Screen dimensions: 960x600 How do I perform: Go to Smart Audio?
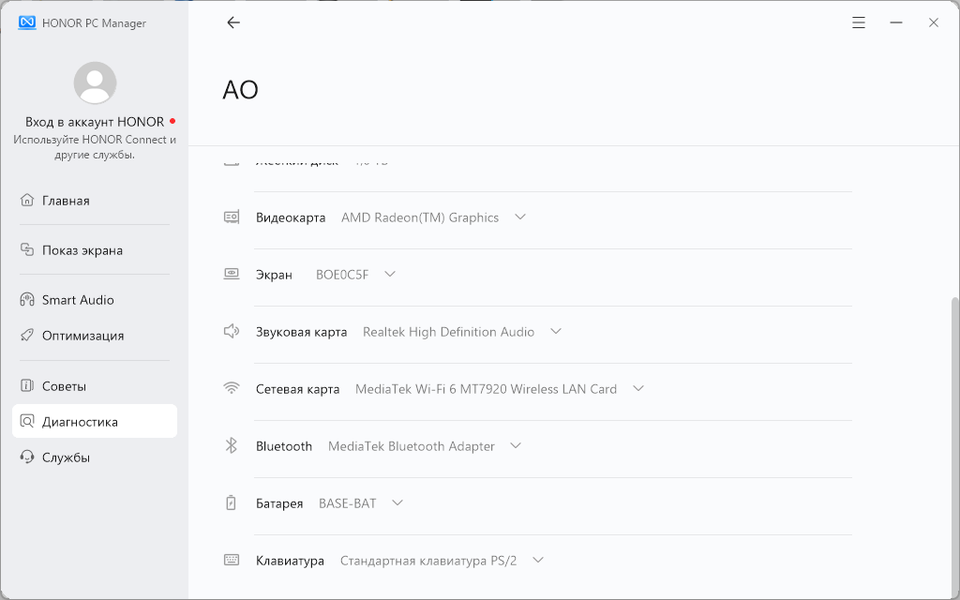tap(78, 300)
